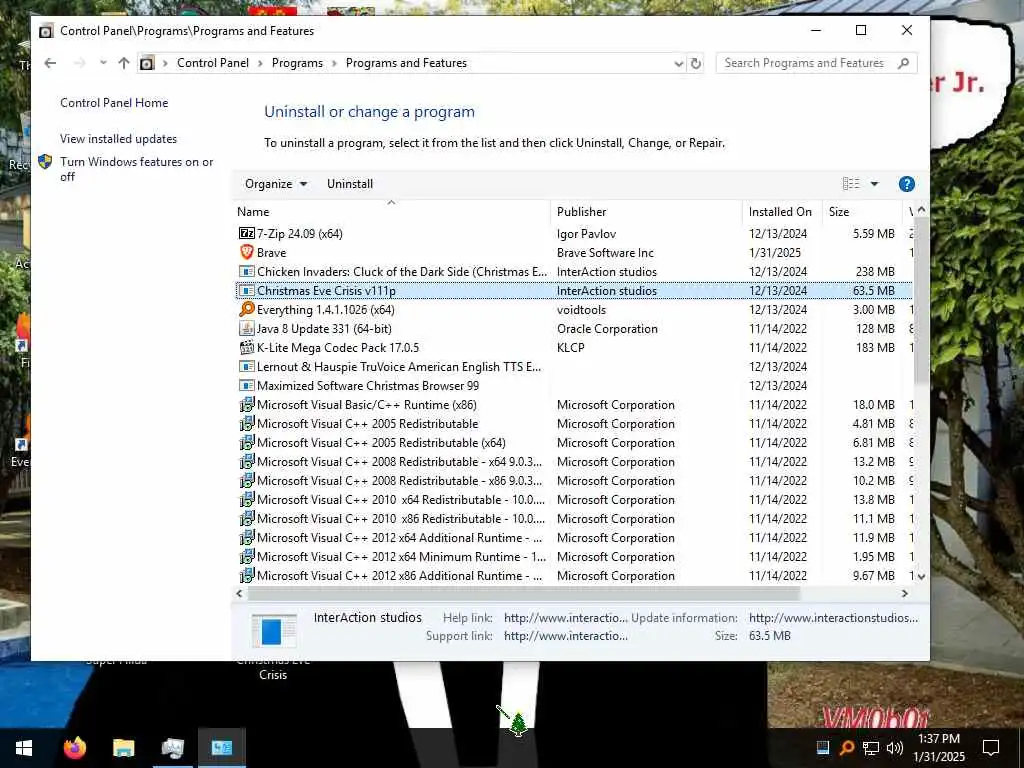Viewport: 1024px width, 768px height.
Task: Open recent locations dropdown arrow
Action: pyautogui.click(x=103, y=63)
